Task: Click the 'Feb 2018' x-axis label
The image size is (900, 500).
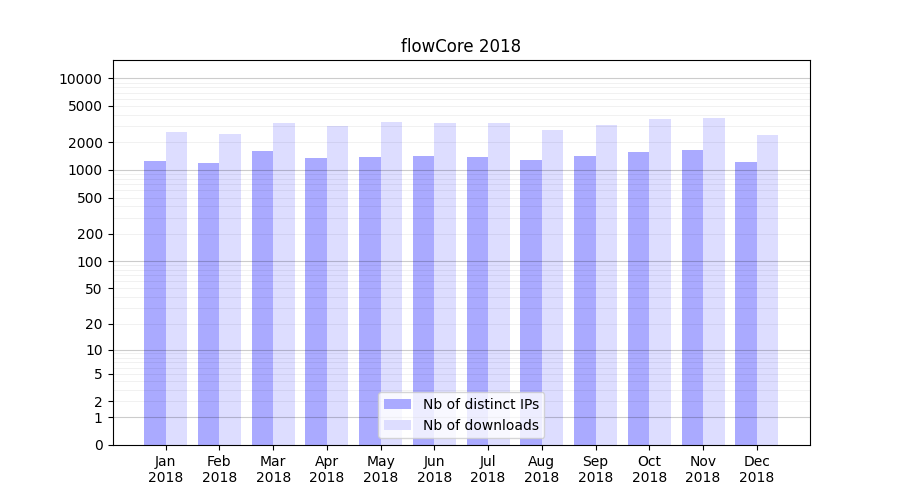Action: [x=219, y=469]
